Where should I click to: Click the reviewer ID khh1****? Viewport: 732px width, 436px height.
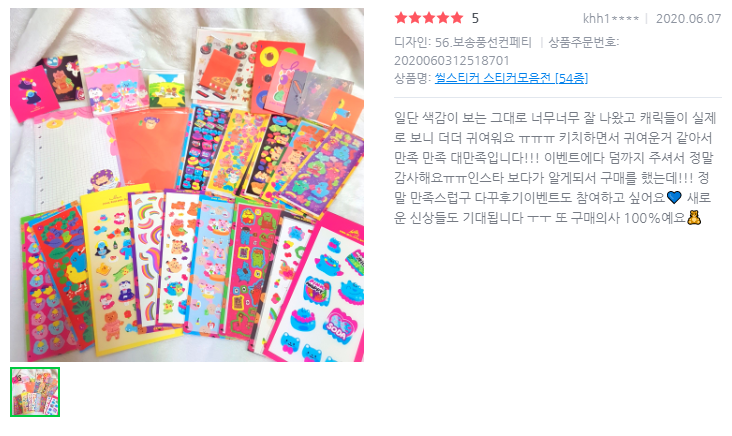pyautogui.click(x=611, y=19)
